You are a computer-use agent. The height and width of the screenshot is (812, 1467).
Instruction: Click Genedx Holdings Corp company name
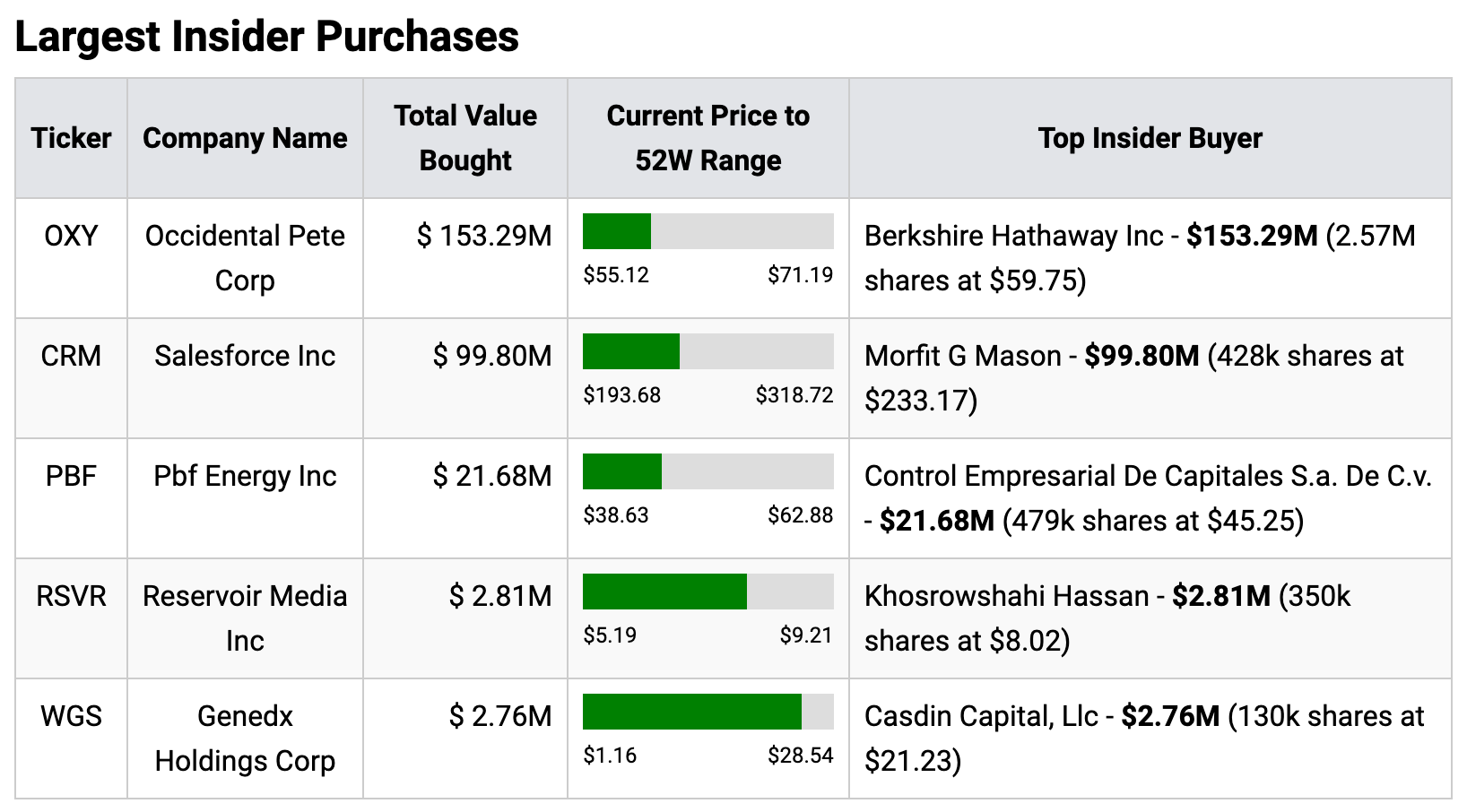pyautogui.click(x=245, y=739)
